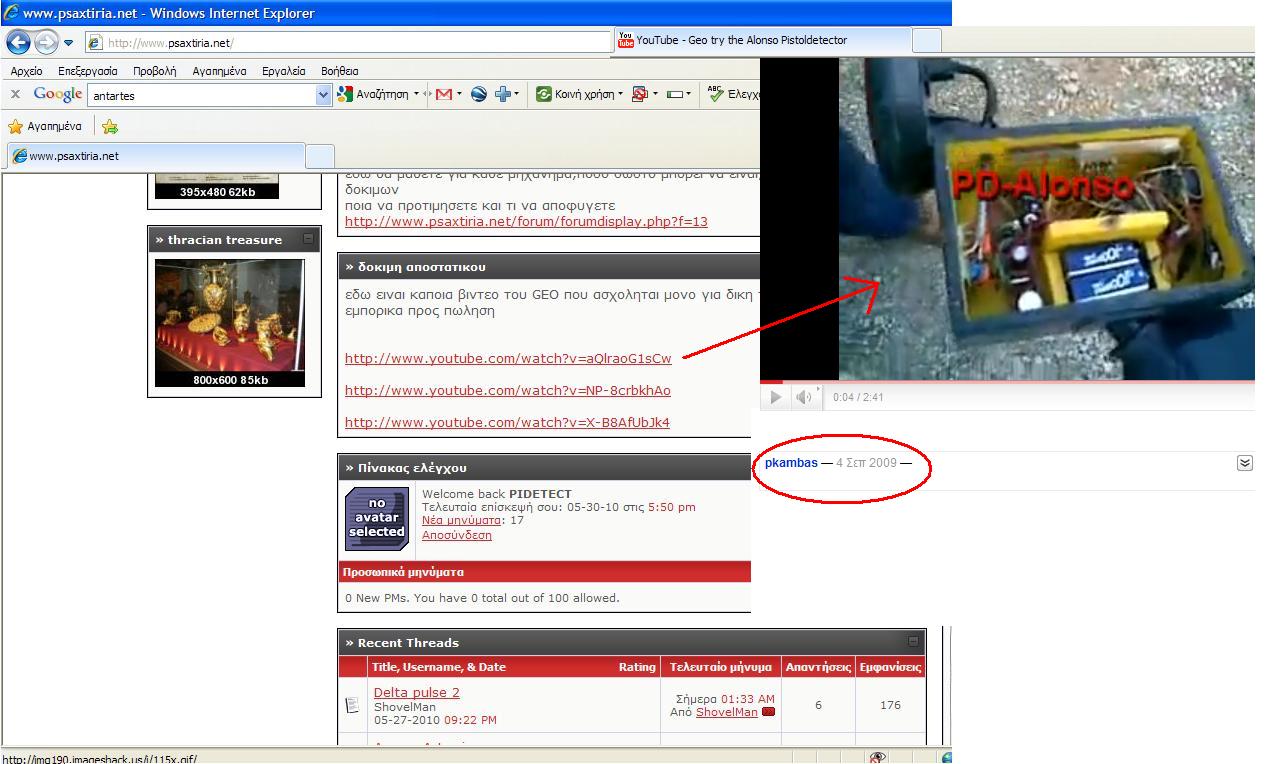Click the privacy eye icon in status bar
Image resolution: width=1281 pixels, height=764 pixels.
pos(877,758)
